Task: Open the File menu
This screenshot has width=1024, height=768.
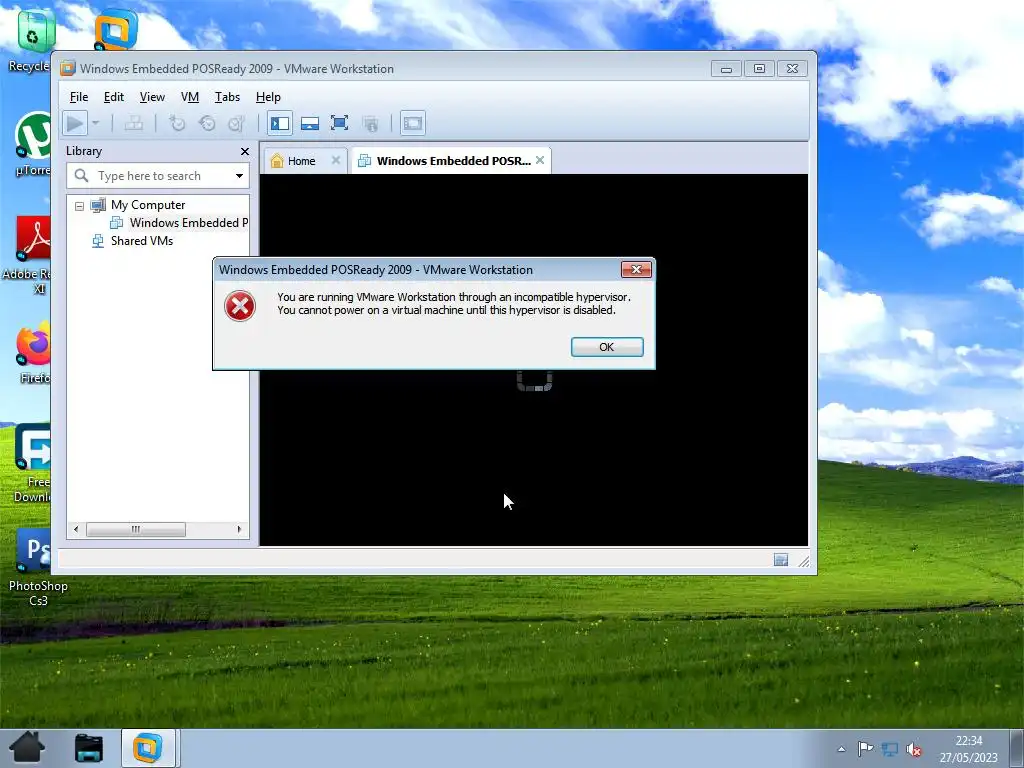Action: click(79, 97)
